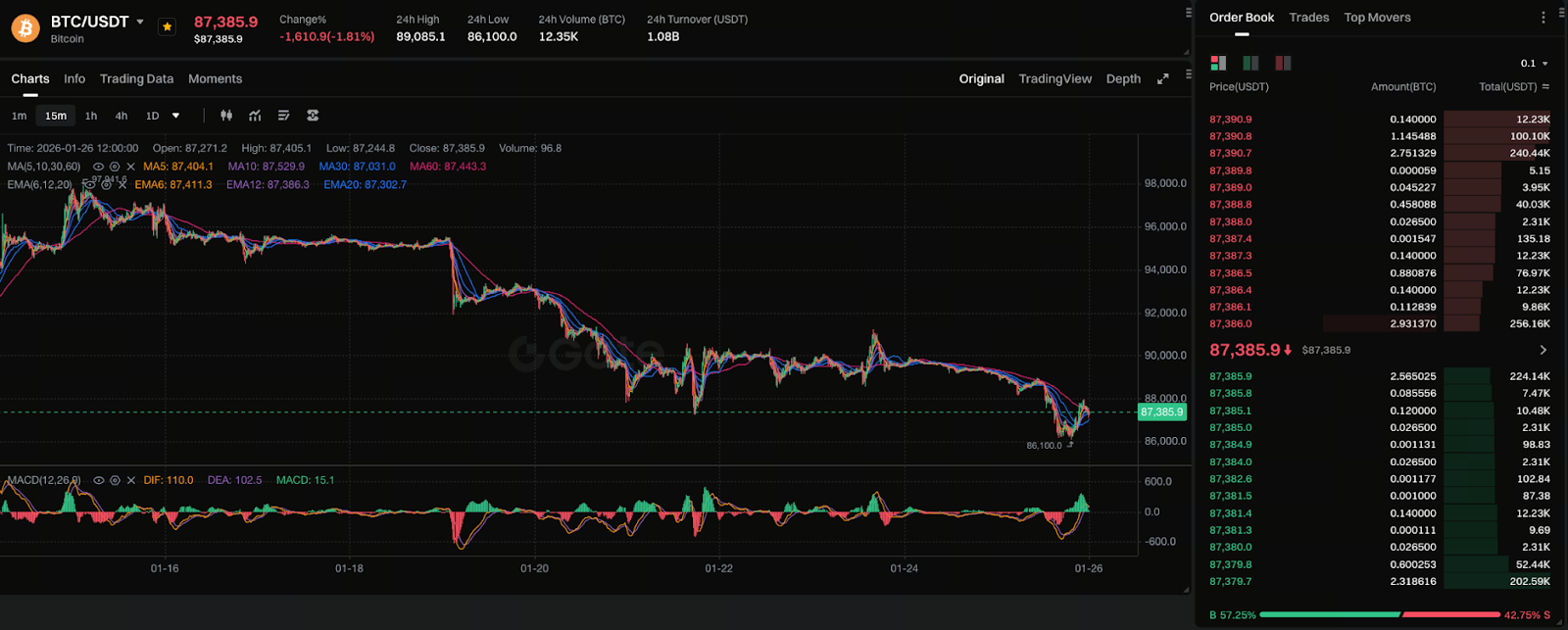
Task: Remove the MA(5,10,30,60) indicator
Action: [130, 167]
